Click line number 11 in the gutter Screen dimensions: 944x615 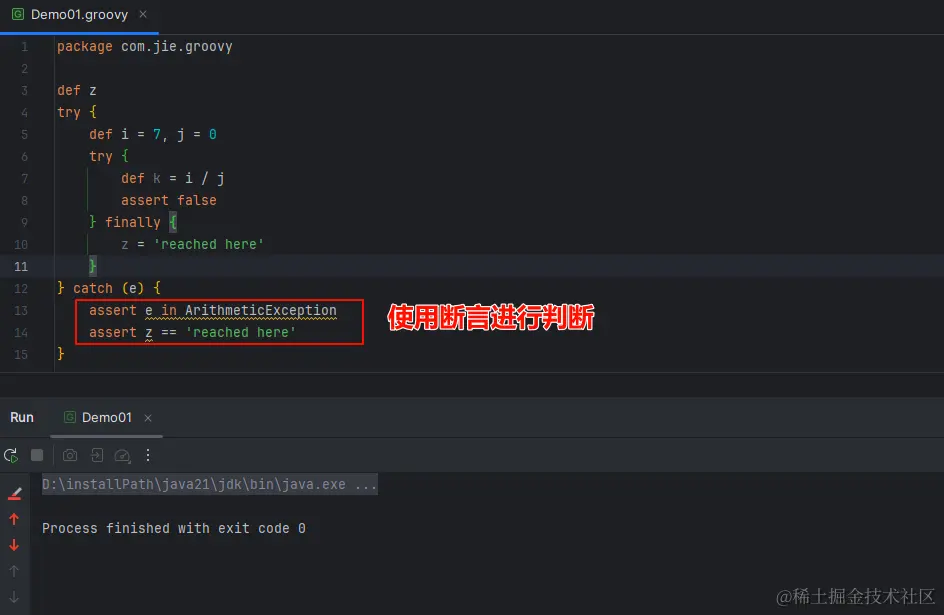click(21, 266)
